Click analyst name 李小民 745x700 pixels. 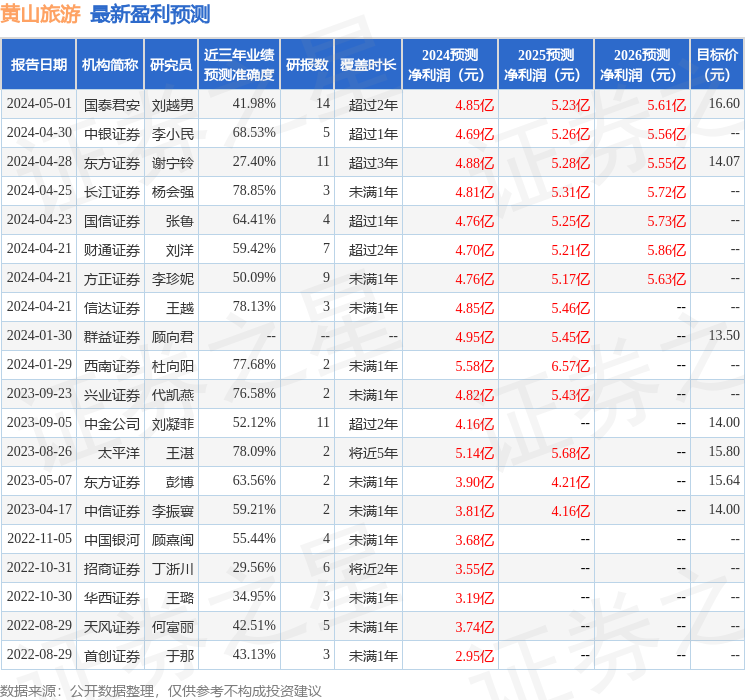(172, 134)
